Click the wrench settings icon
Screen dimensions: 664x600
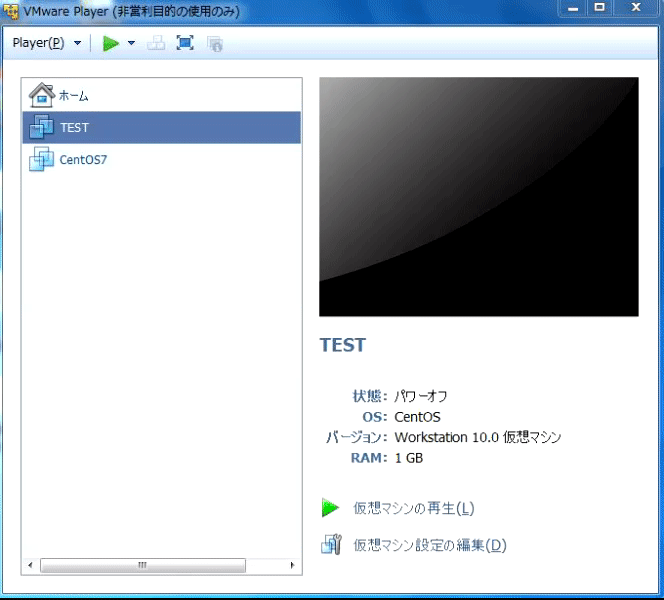331,545
